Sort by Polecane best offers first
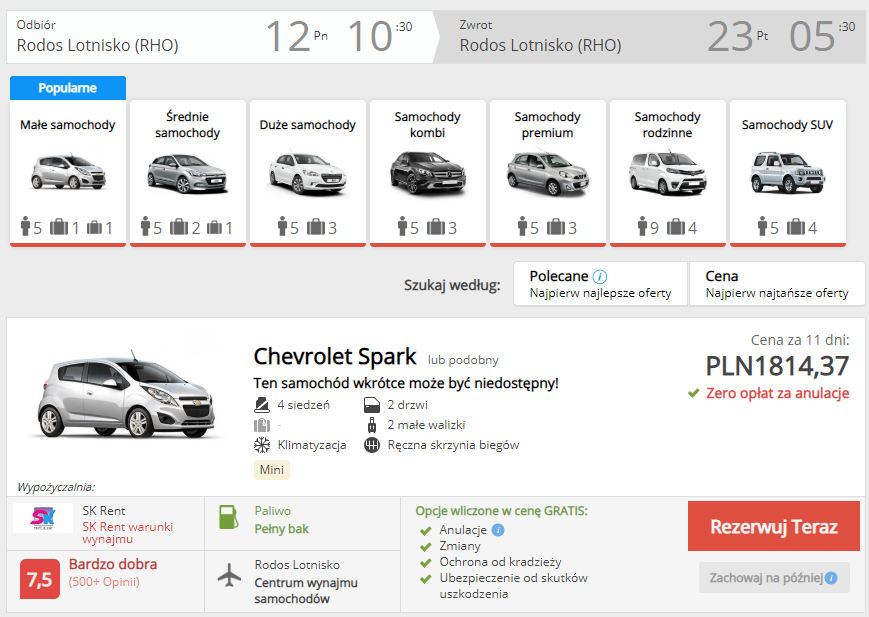Image resolution: width=869 pixels, height=617 pixels. click(600, 284)
